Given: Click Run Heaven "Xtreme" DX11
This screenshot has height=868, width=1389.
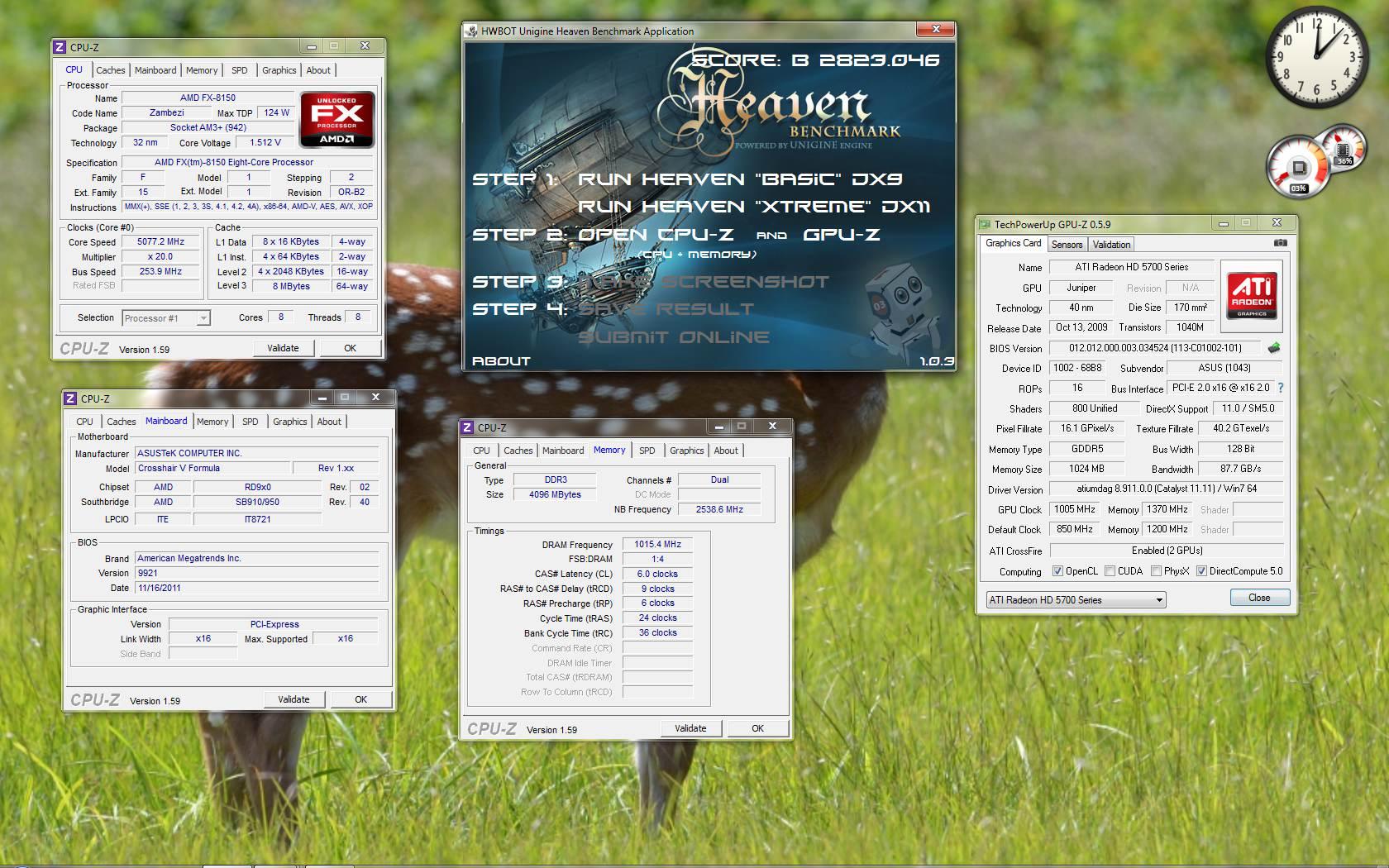Looking at the screenshot, I should pyautogui.click(x=754, y=207).
